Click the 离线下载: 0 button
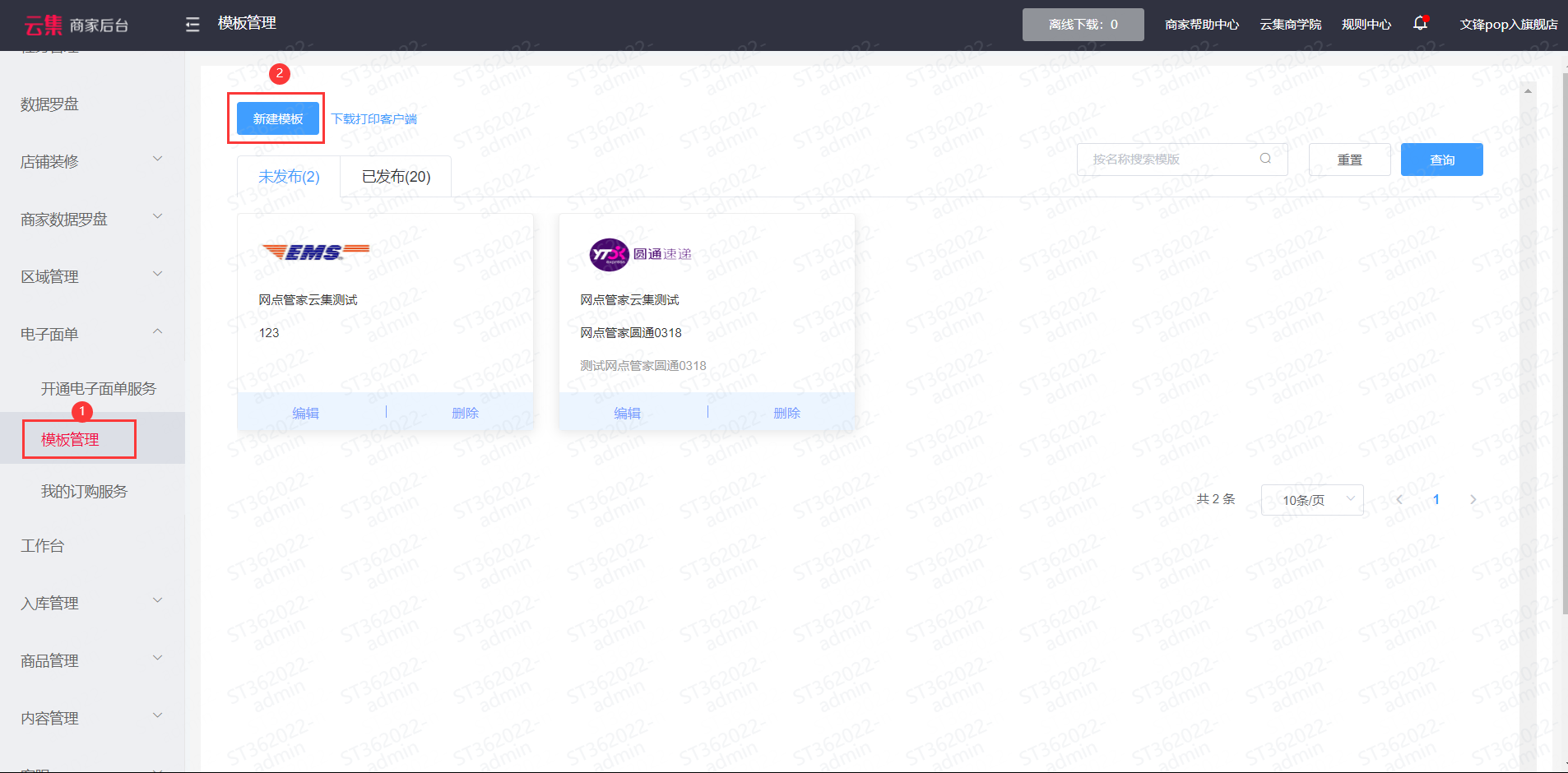Image resolution: width=1568 pixels, height=773 pixels. coord(1083,25)
